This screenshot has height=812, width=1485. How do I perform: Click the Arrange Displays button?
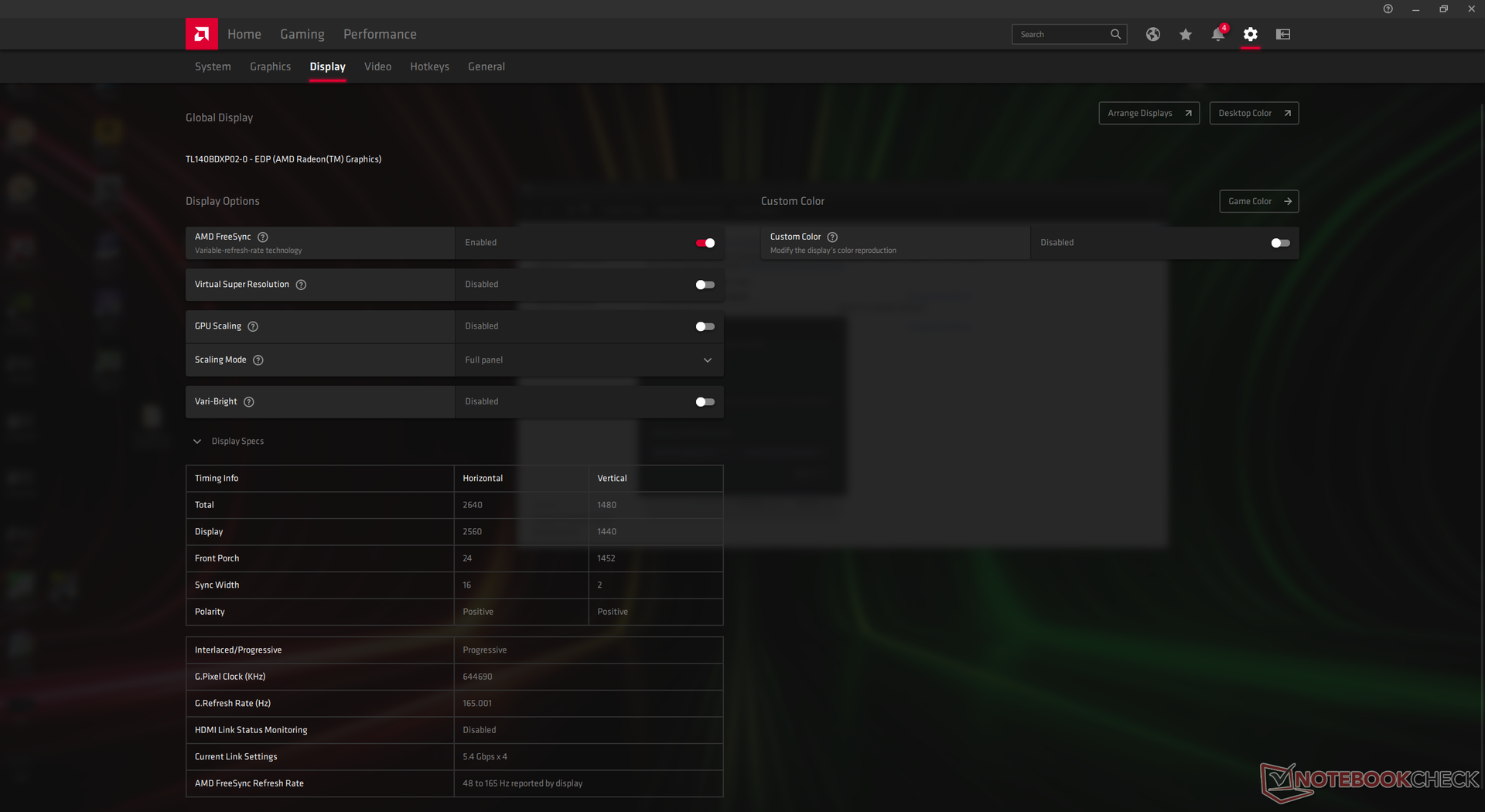click(1149, 113)
